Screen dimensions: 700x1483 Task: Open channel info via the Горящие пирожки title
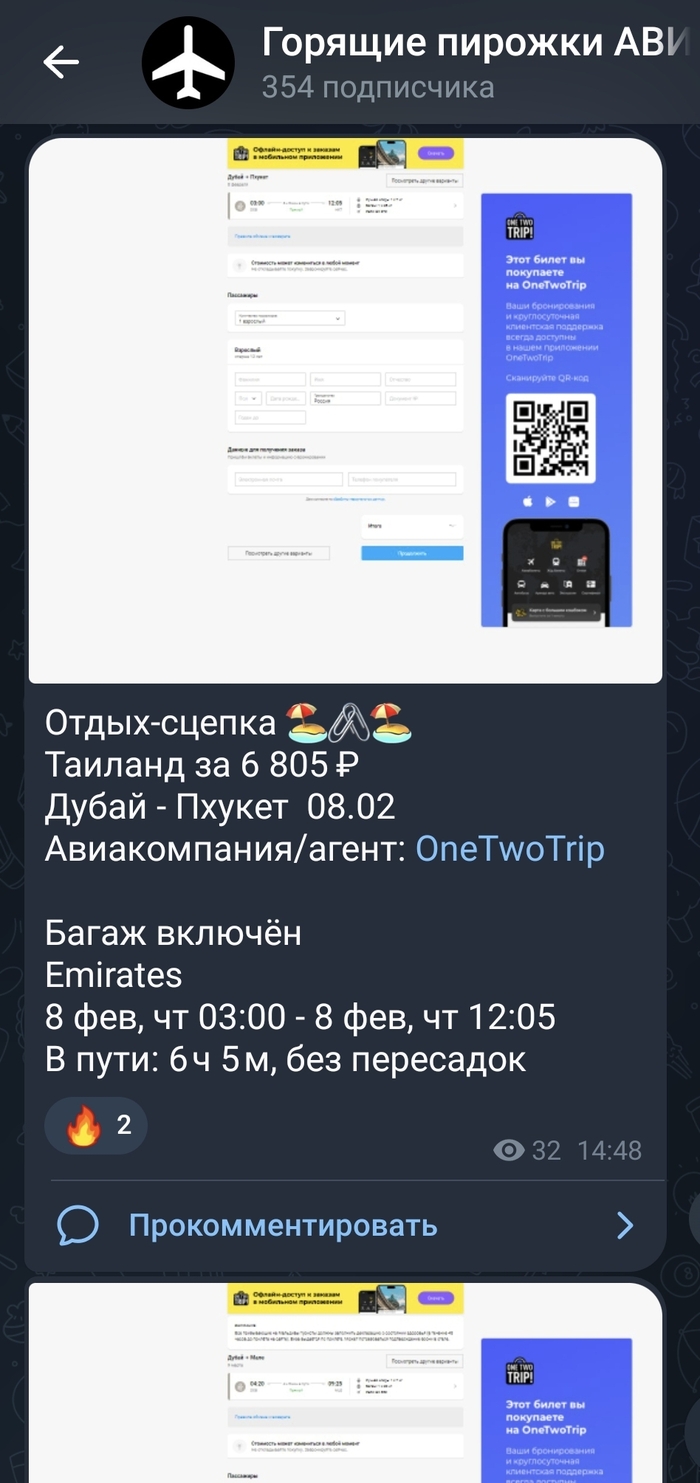tap(477, 43)
